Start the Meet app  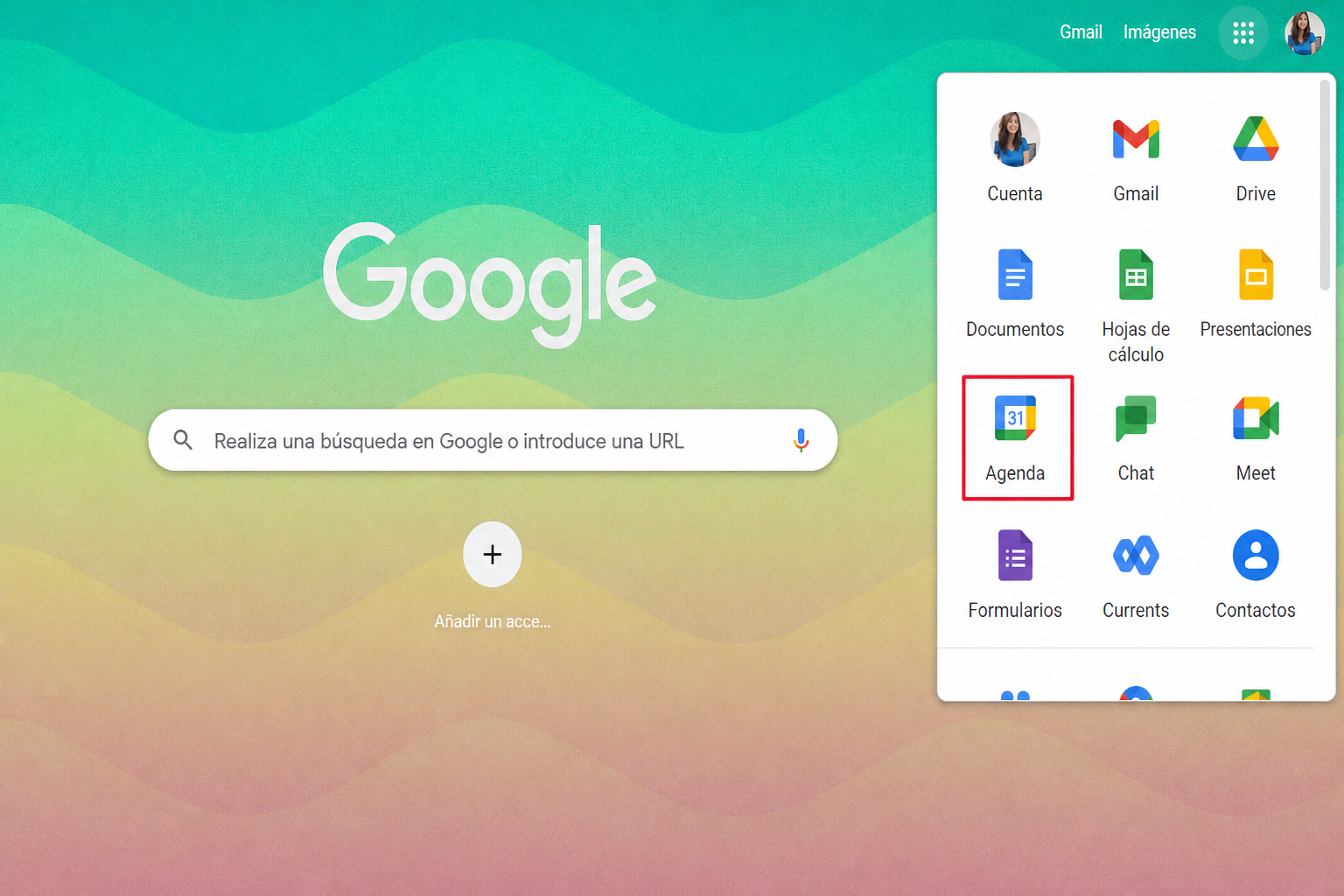coord(1256,438)
